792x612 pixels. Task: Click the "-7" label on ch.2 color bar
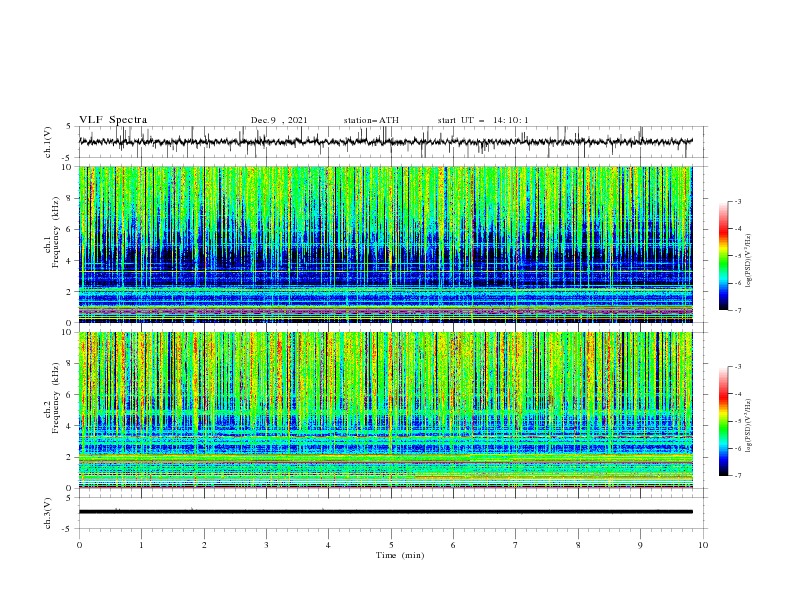737,476
